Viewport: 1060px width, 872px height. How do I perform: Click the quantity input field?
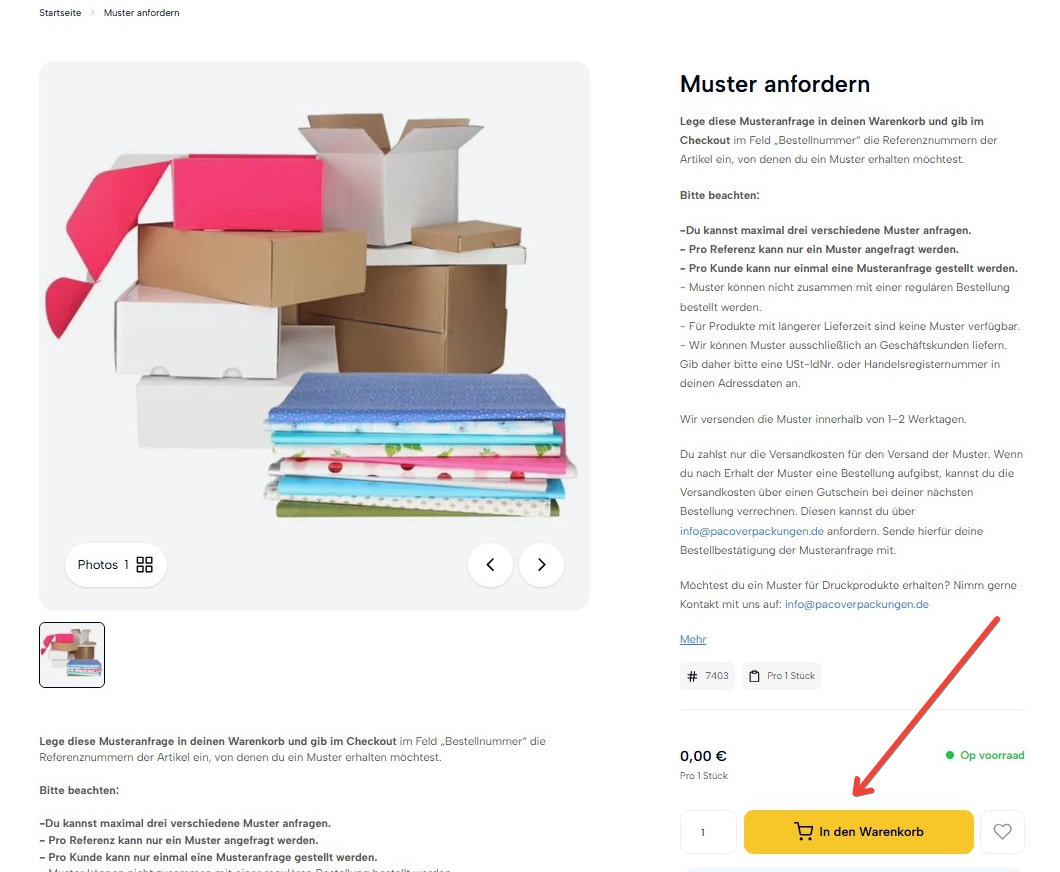pyautogui.click(x=708, y=831)
